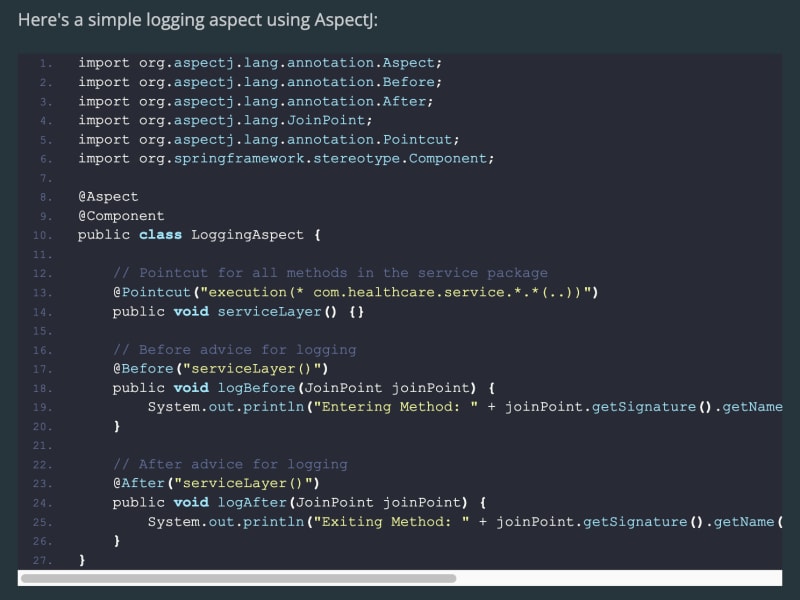800x600 pixels.
Task: Click the heading text mentioning AspectJ
Action: click(x=198, y=20)
